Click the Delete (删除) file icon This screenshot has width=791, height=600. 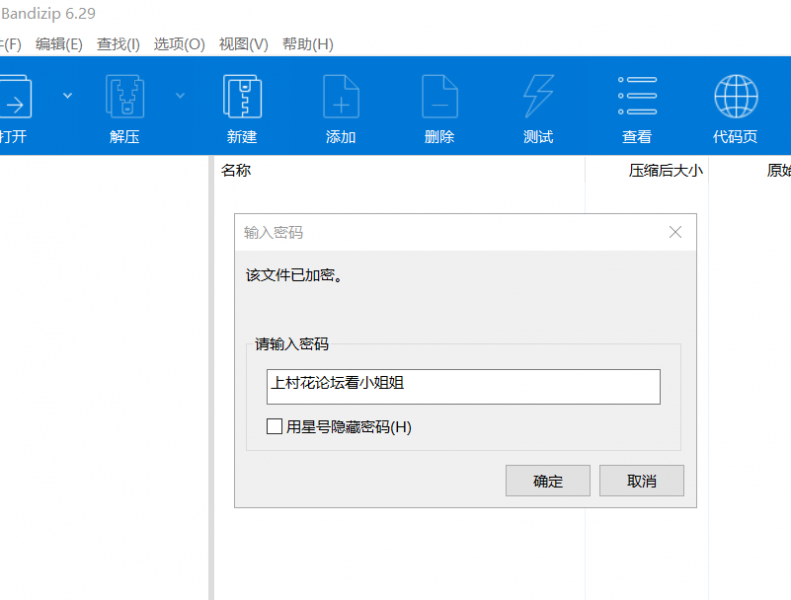pyautogui.click(x=439, y=98)
